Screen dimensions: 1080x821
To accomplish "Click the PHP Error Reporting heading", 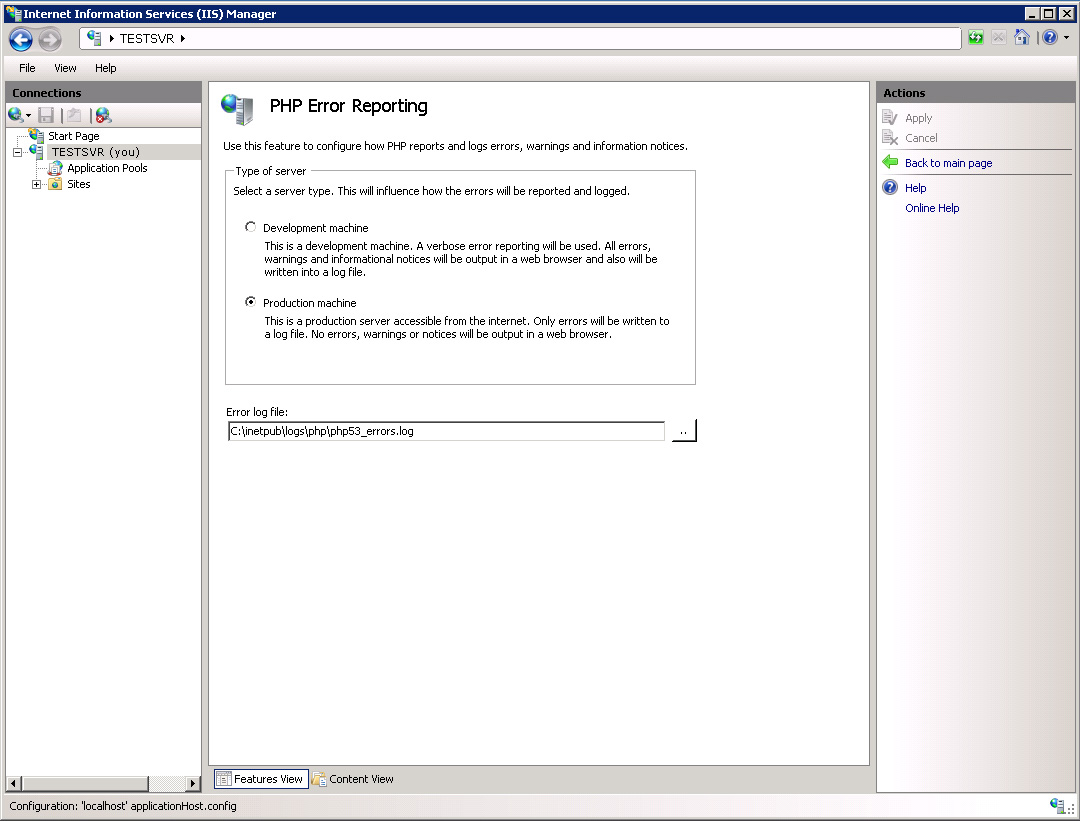I will (349, 106).
